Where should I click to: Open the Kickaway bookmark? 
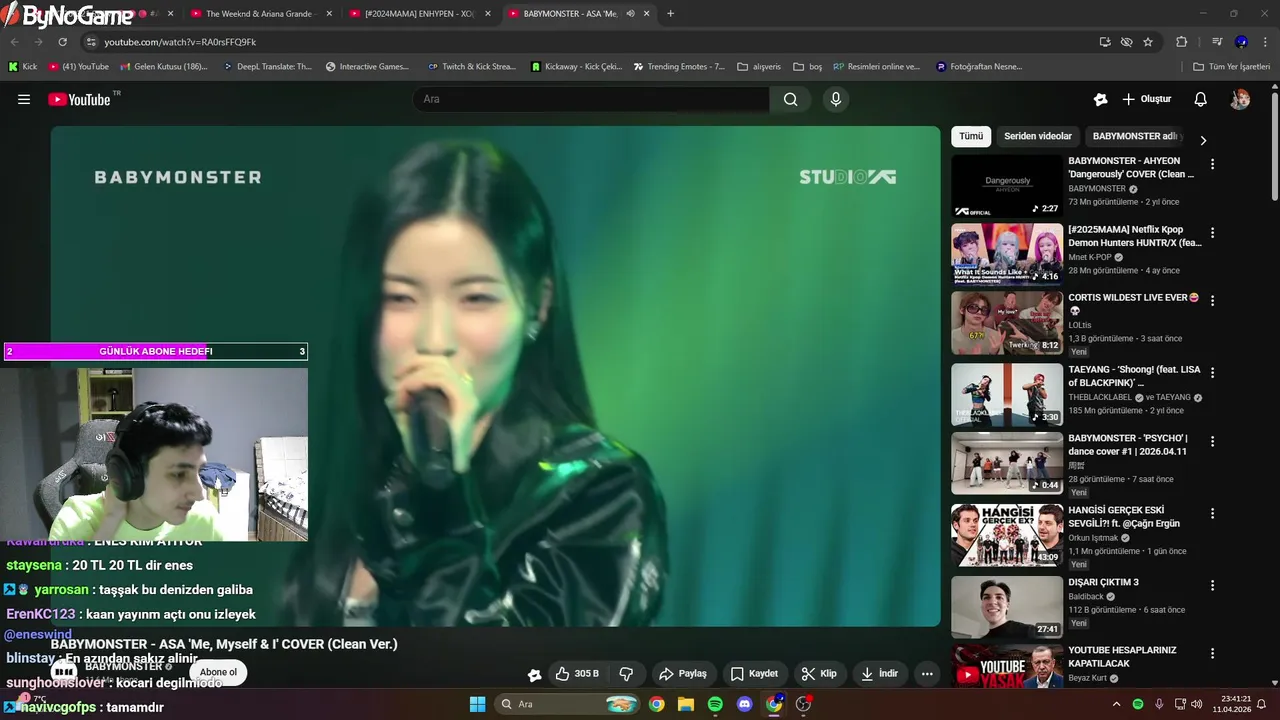click(x=576, y=67)
